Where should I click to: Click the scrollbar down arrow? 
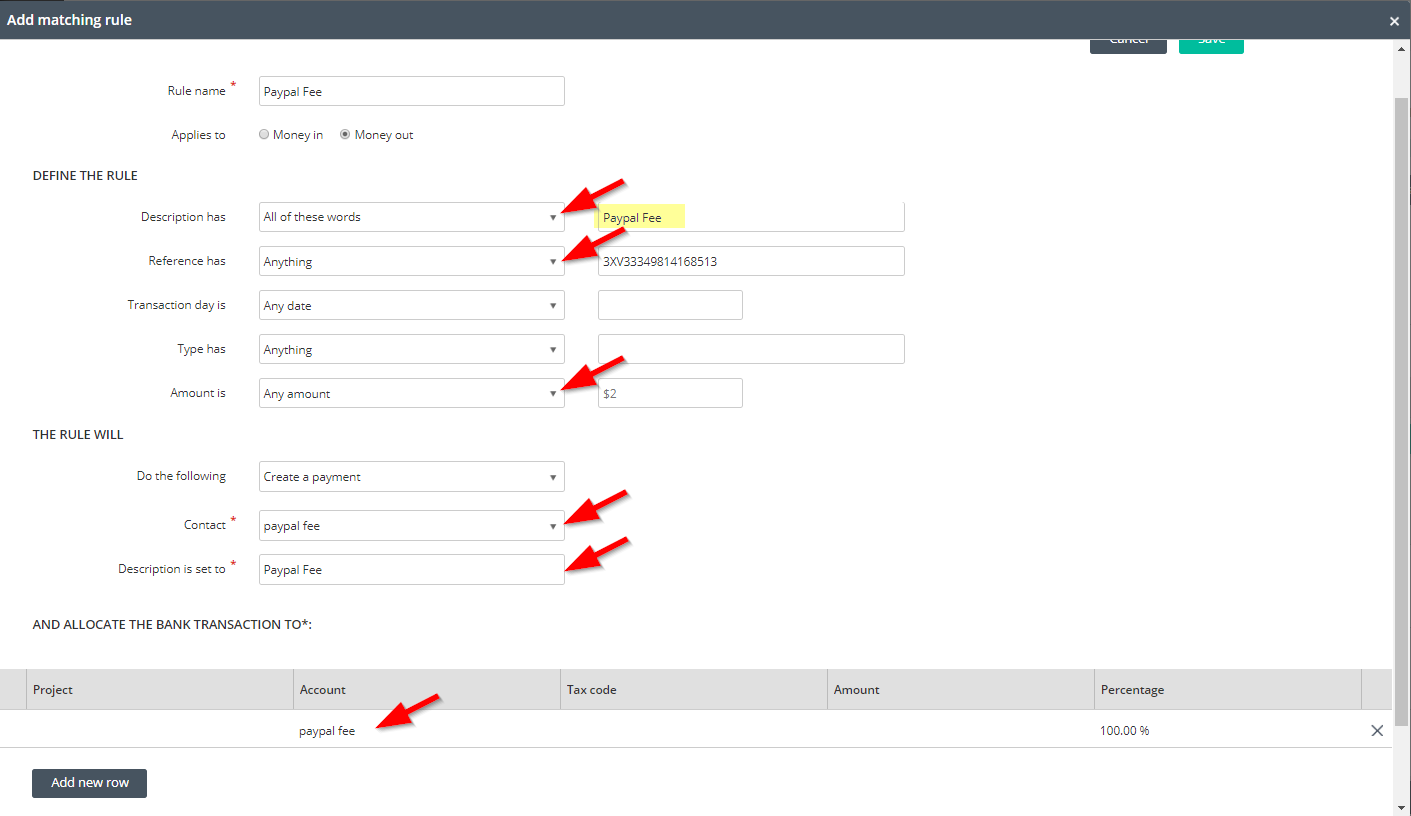point(1401,806)
